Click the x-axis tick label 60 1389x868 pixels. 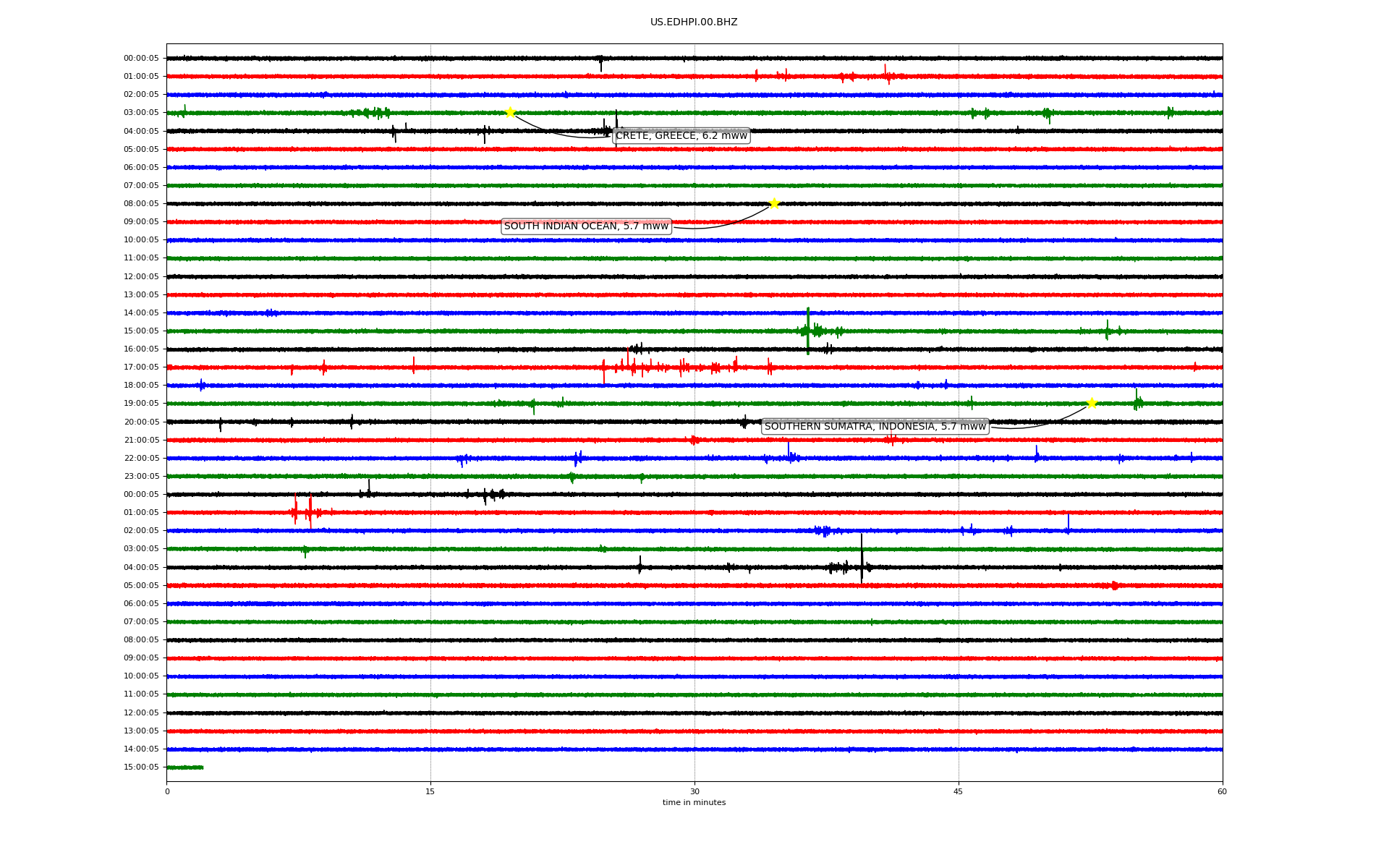[x=1222, y=791]
